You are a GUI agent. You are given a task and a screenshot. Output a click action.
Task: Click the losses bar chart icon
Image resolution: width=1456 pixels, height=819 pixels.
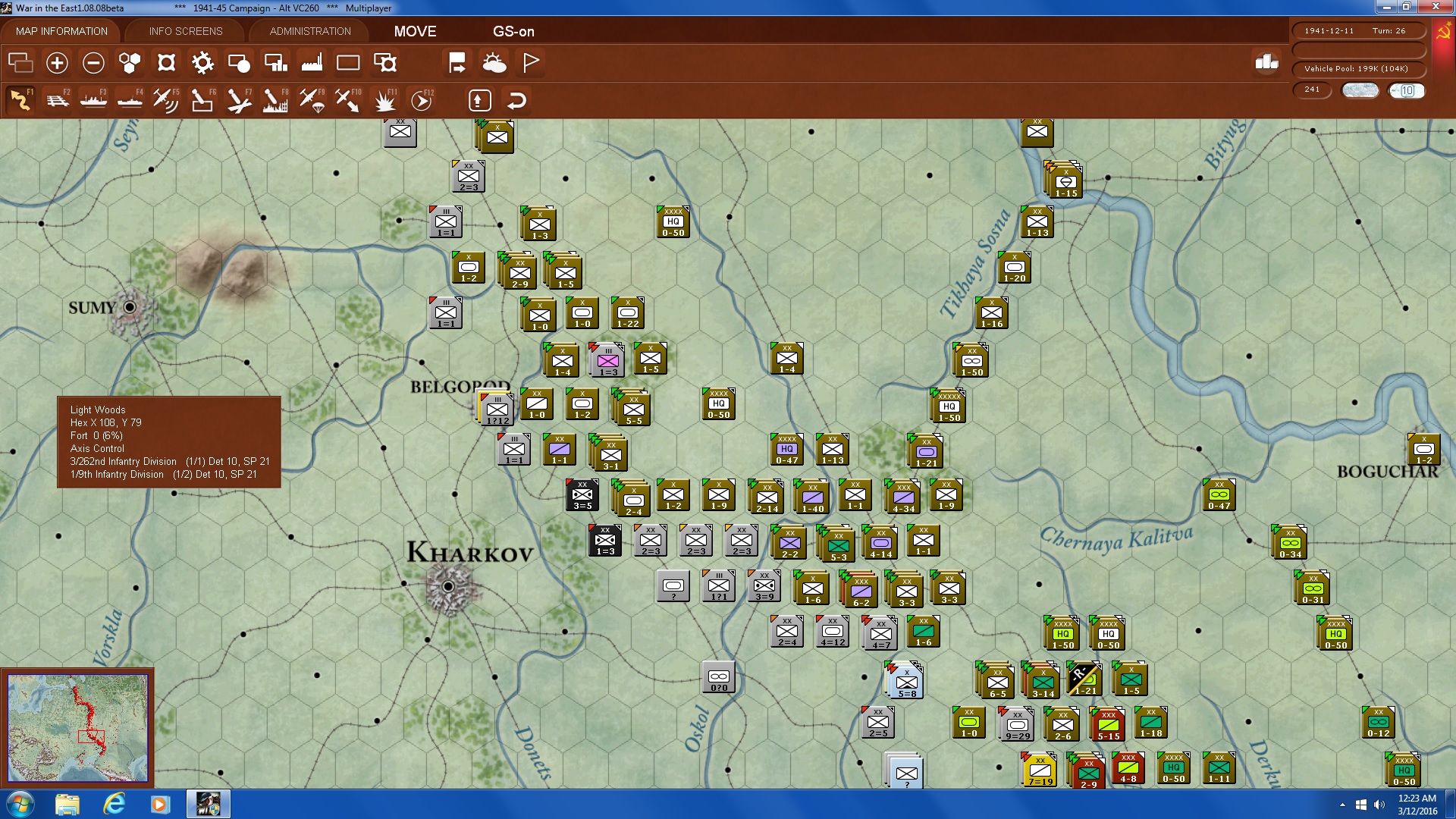(x=1266, y=62)
